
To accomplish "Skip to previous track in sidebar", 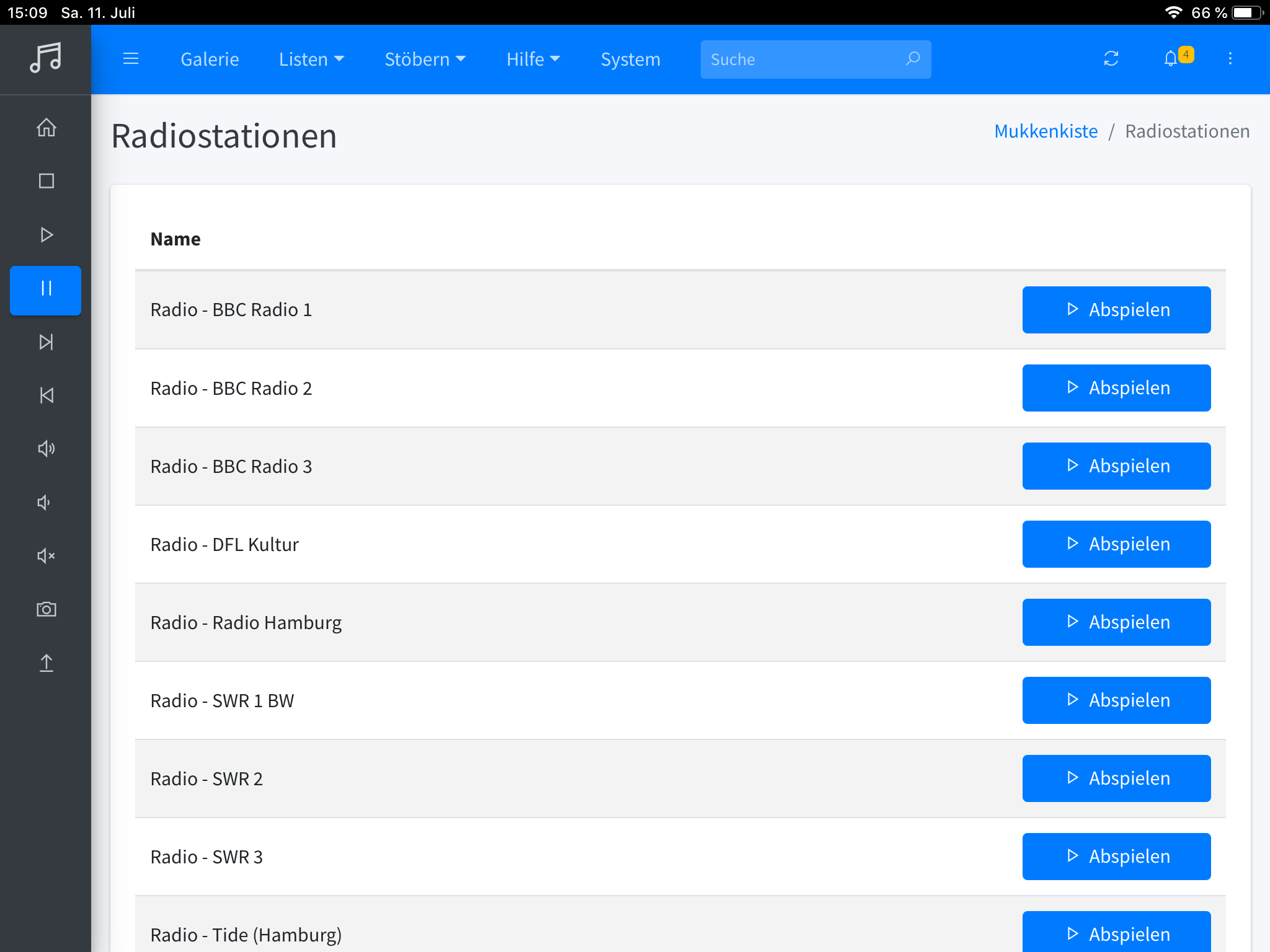I will [x=46, y=395].
